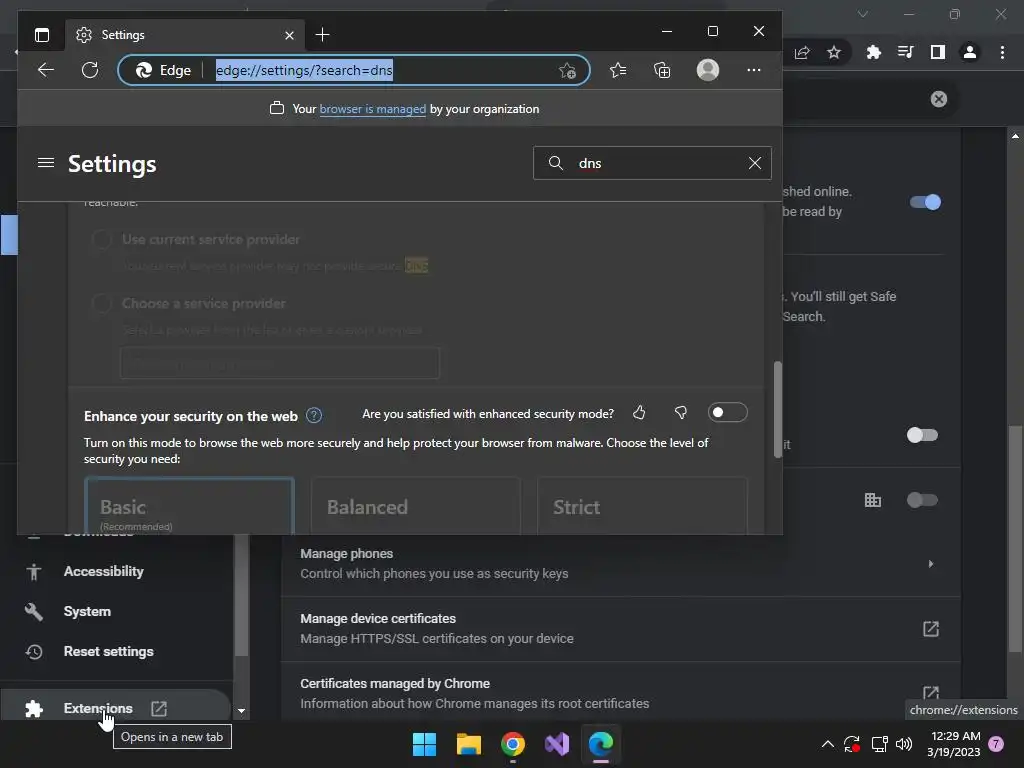Image resolution: width=1024 pixels, height=768 pixels.
Task: Select Strict security level card
Action: 642,507
